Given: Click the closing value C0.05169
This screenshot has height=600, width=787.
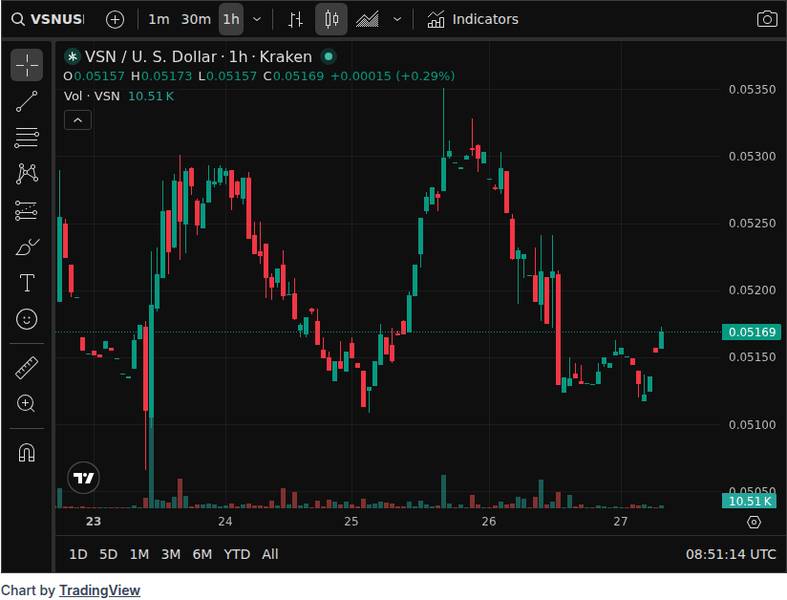Looking at the screenshot, I should point(294,76).
